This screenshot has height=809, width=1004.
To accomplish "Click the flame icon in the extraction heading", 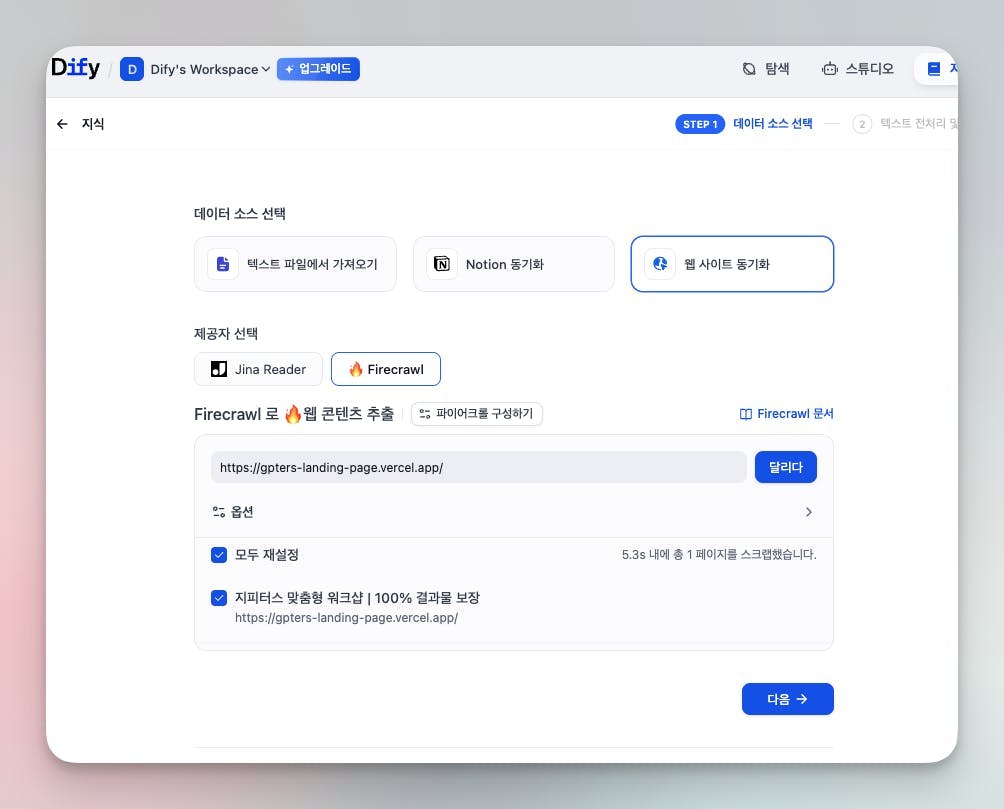I will pos(293,414).
